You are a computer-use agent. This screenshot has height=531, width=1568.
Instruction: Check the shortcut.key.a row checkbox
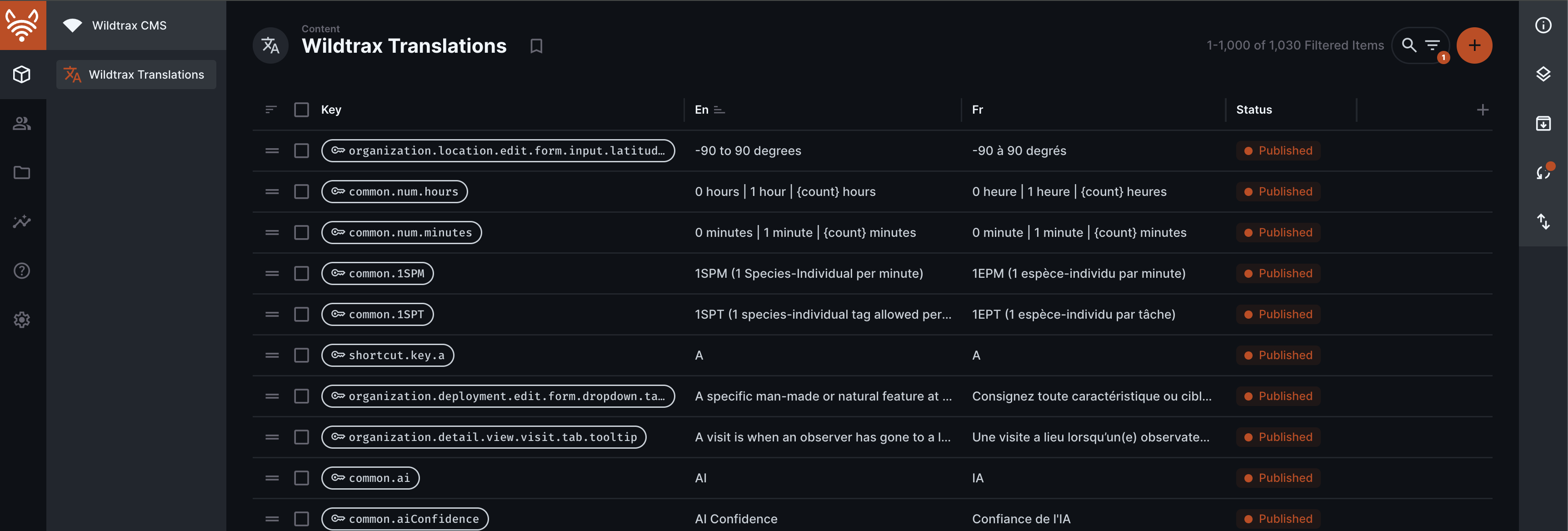coord(301,355)
